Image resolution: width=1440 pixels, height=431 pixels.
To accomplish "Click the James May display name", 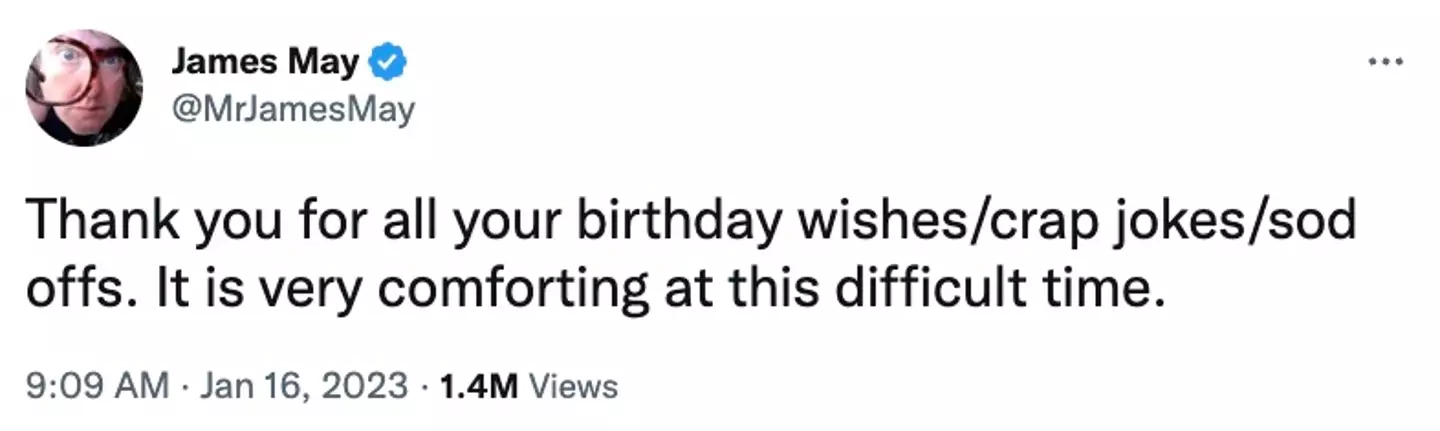I will (264, 64).
